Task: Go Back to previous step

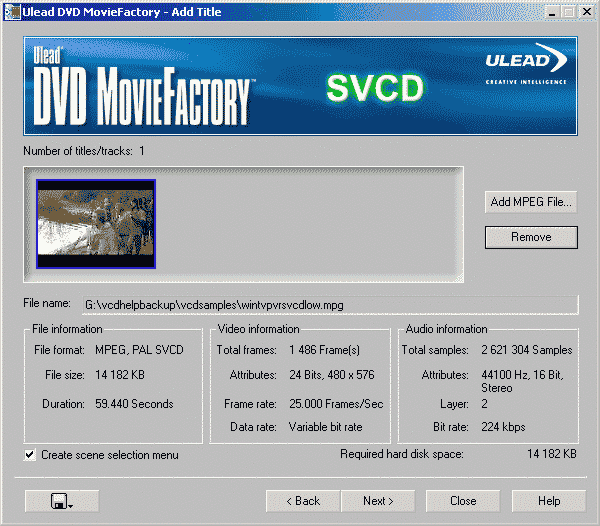Action: [303, 501]
